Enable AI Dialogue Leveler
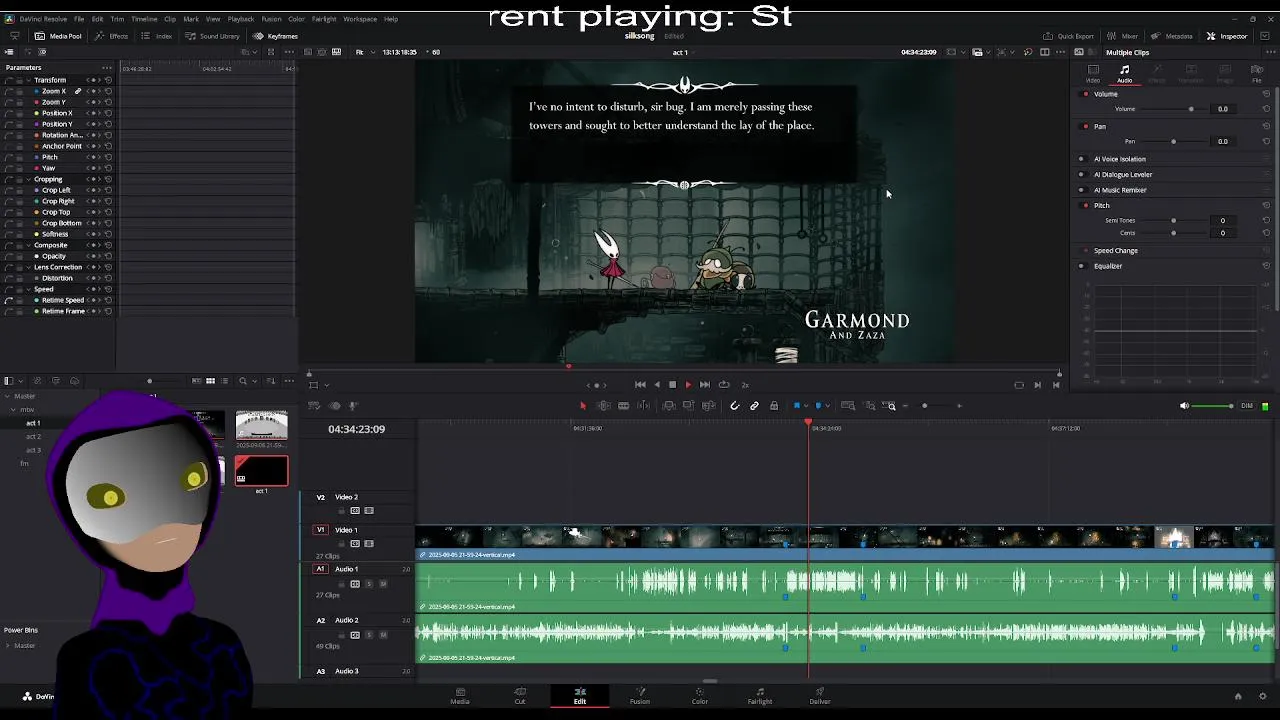This screenshot has height=720, width=1280. click(1081, 175)
